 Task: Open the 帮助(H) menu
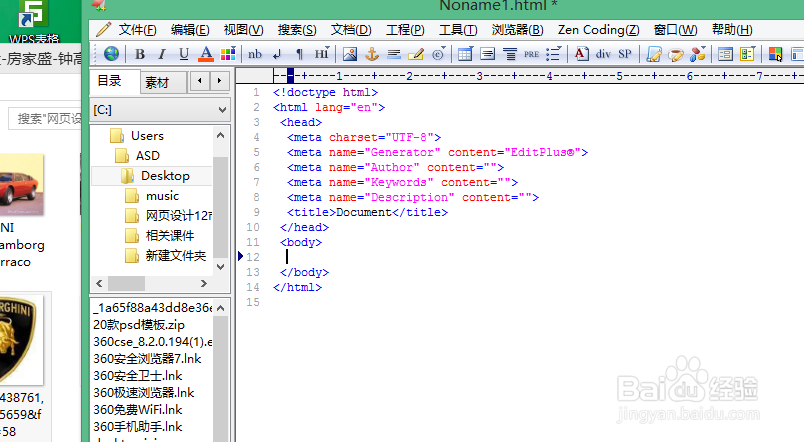(x=732, y=30)
